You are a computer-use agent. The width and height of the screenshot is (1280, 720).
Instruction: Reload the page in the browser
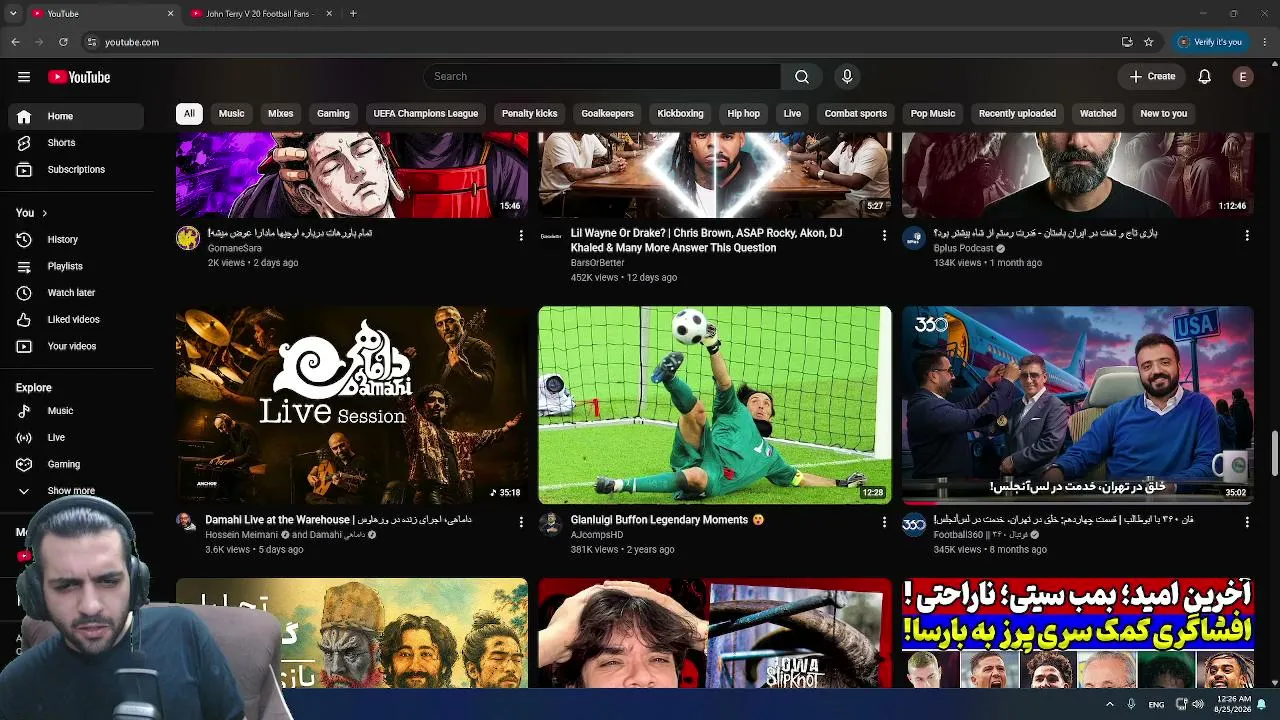(x=63, y=42)
